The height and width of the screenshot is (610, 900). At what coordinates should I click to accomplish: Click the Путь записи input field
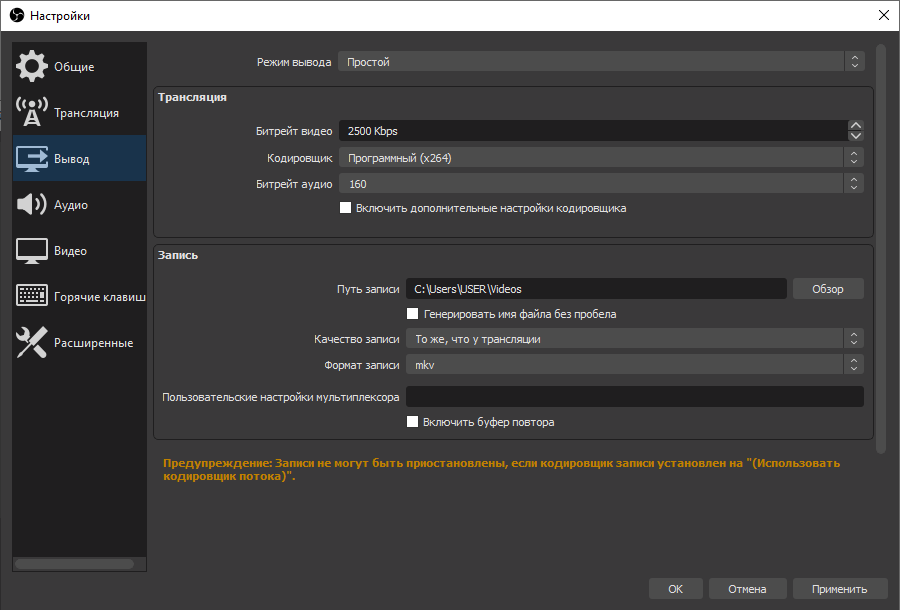[596, 289]
